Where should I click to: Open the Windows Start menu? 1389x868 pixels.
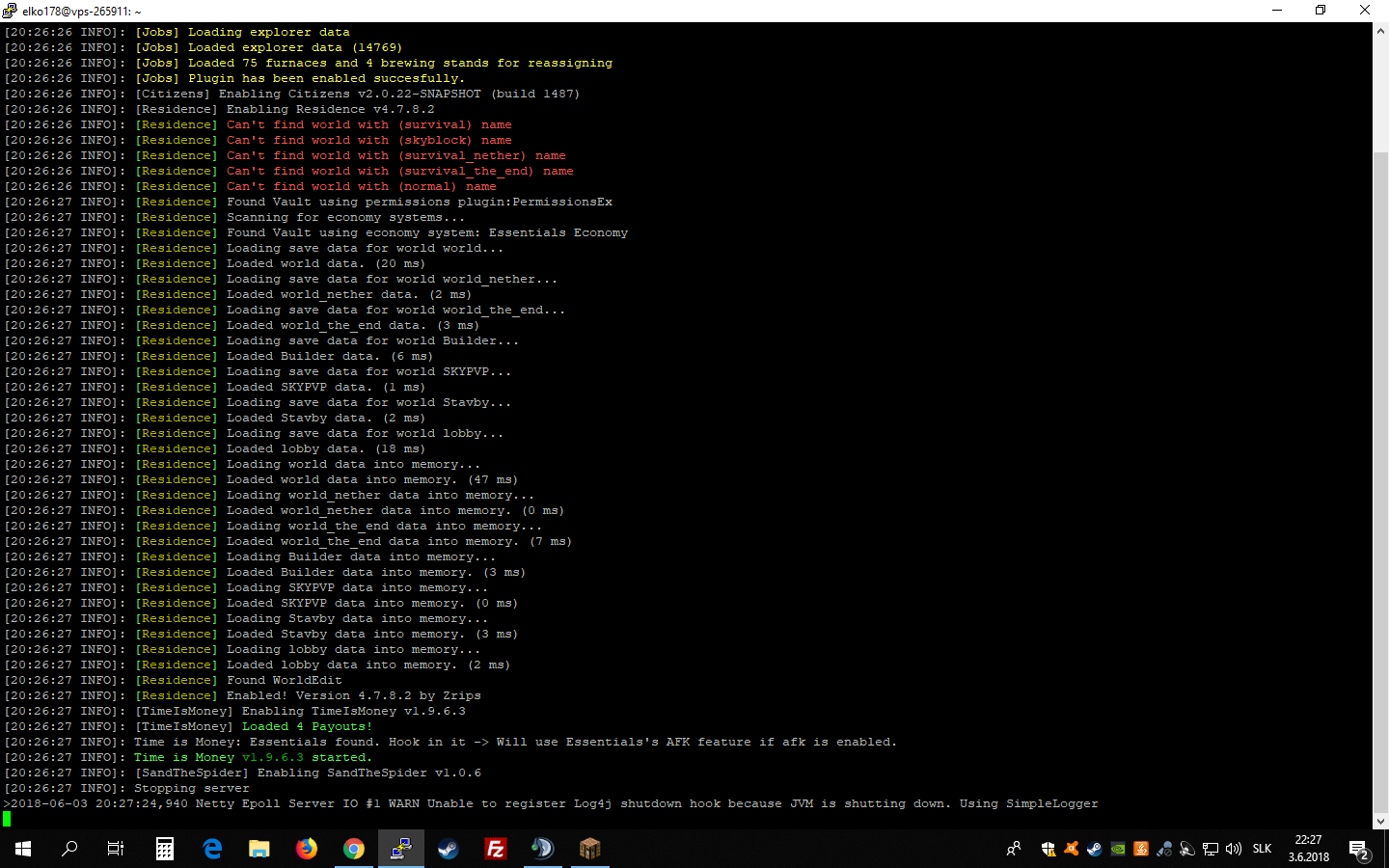tap(23, 849)
